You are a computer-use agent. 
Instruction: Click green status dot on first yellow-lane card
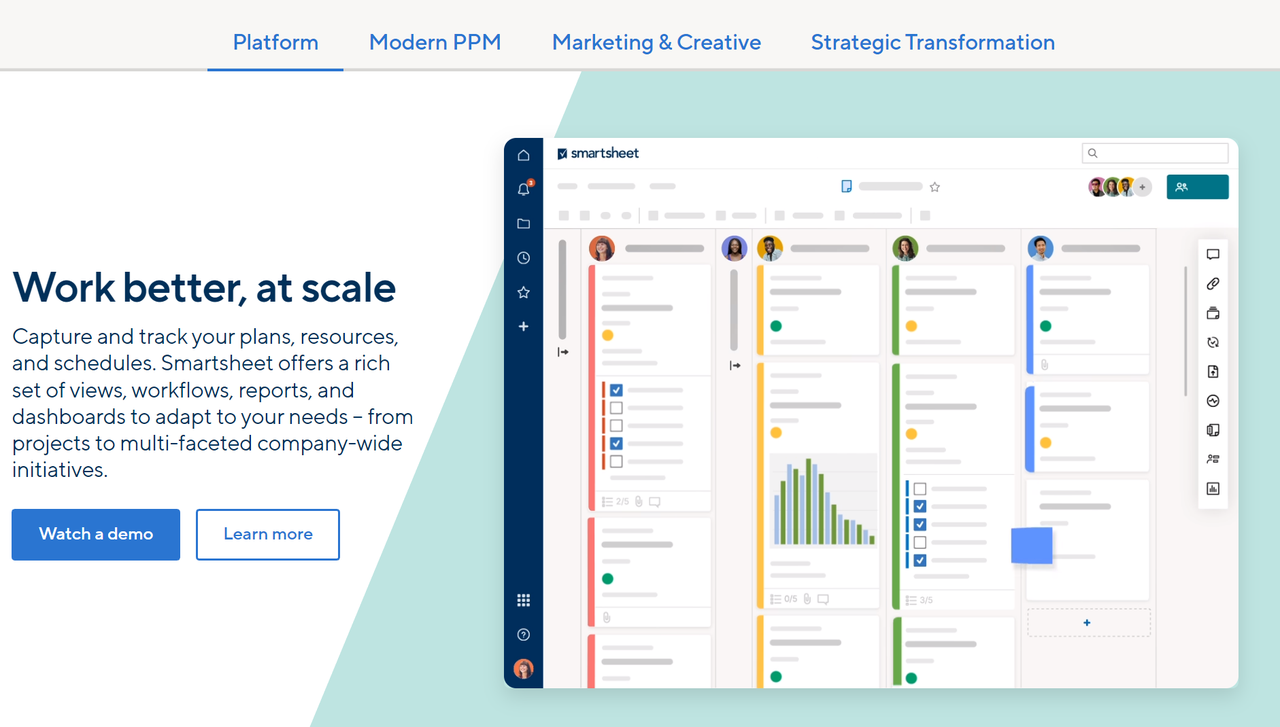pos(775,326)
